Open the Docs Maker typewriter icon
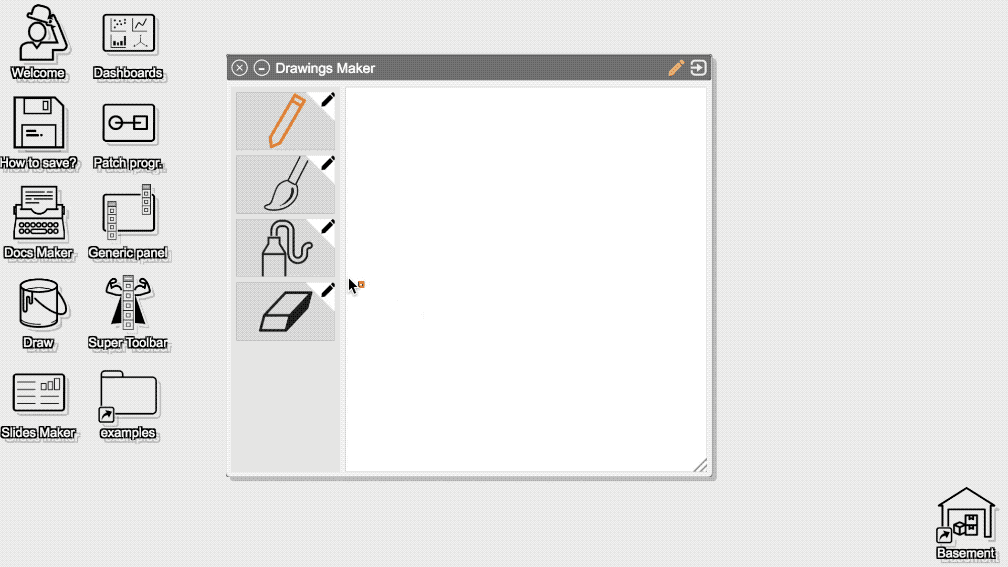1008x567 pixels. coord(39,222)
